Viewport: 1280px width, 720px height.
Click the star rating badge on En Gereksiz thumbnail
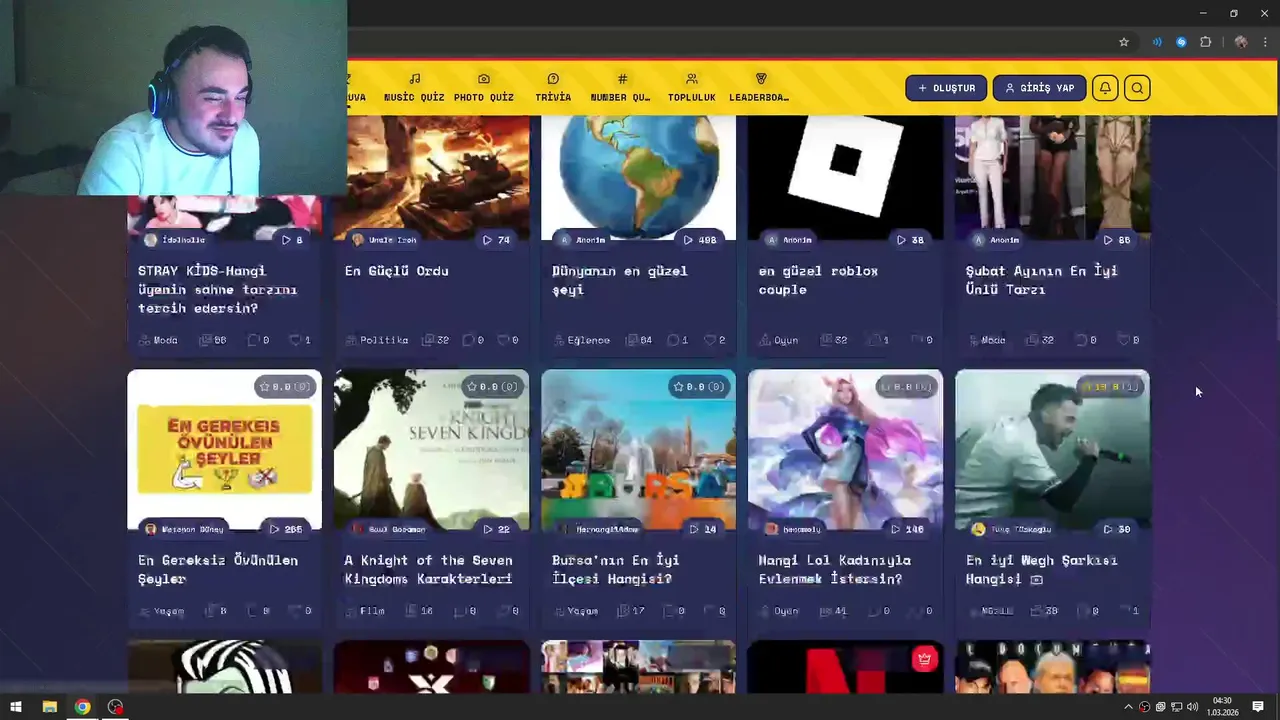click(286, 386)
